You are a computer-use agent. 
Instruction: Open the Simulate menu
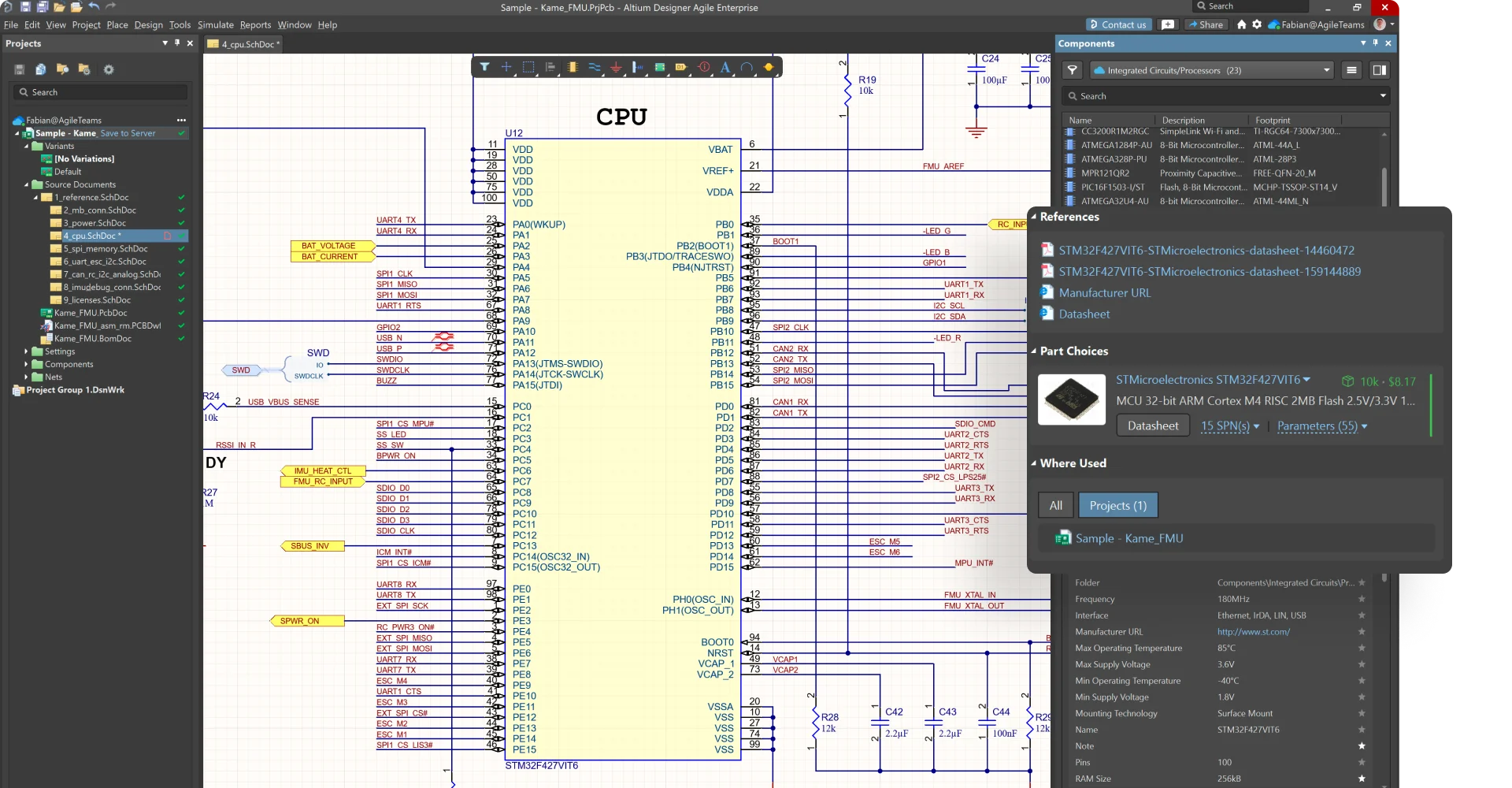[x=215, y=24]
